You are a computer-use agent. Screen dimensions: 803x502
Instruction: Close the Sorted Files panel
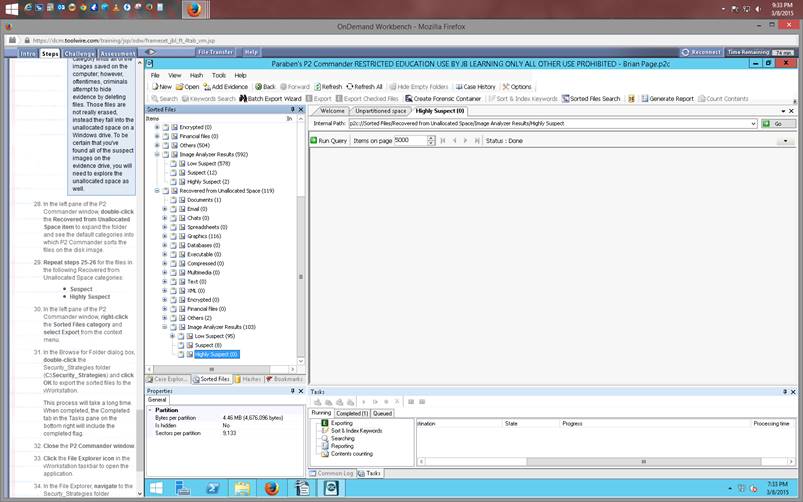point(301,109)
